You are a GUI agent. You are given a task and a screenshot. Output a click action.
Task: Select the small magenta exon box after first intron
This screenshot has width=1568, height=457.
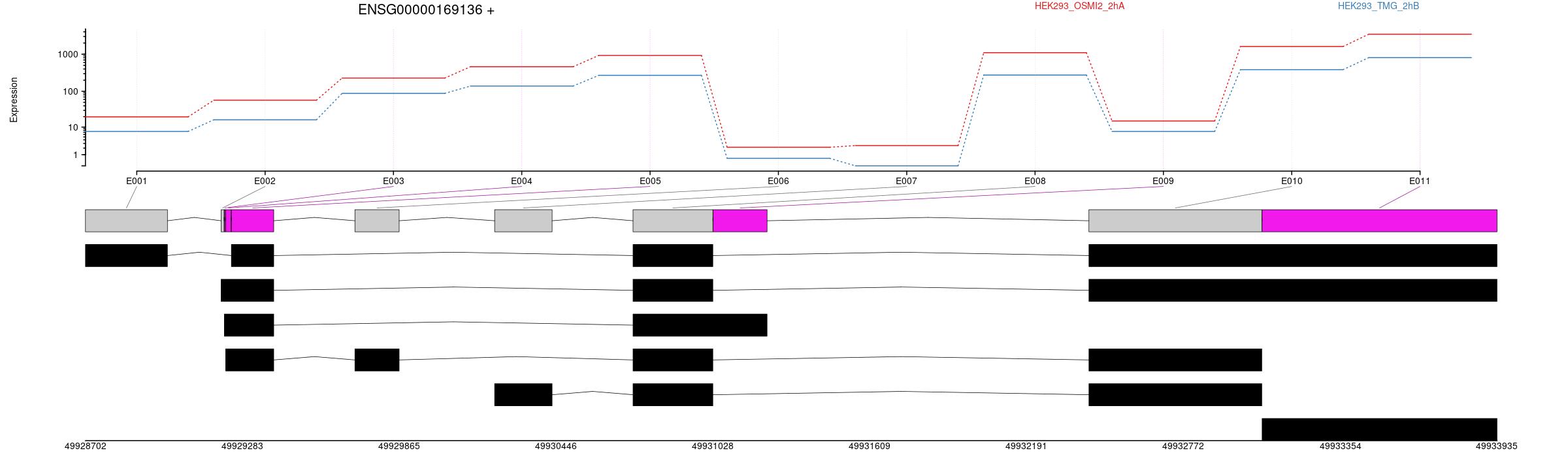[253, 221]
